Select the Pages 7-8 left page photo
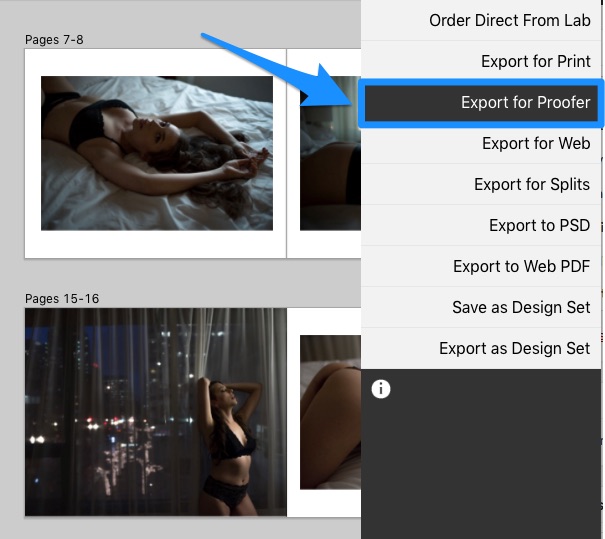This screenshot has height=539, width=605. [x=157, y=153]
